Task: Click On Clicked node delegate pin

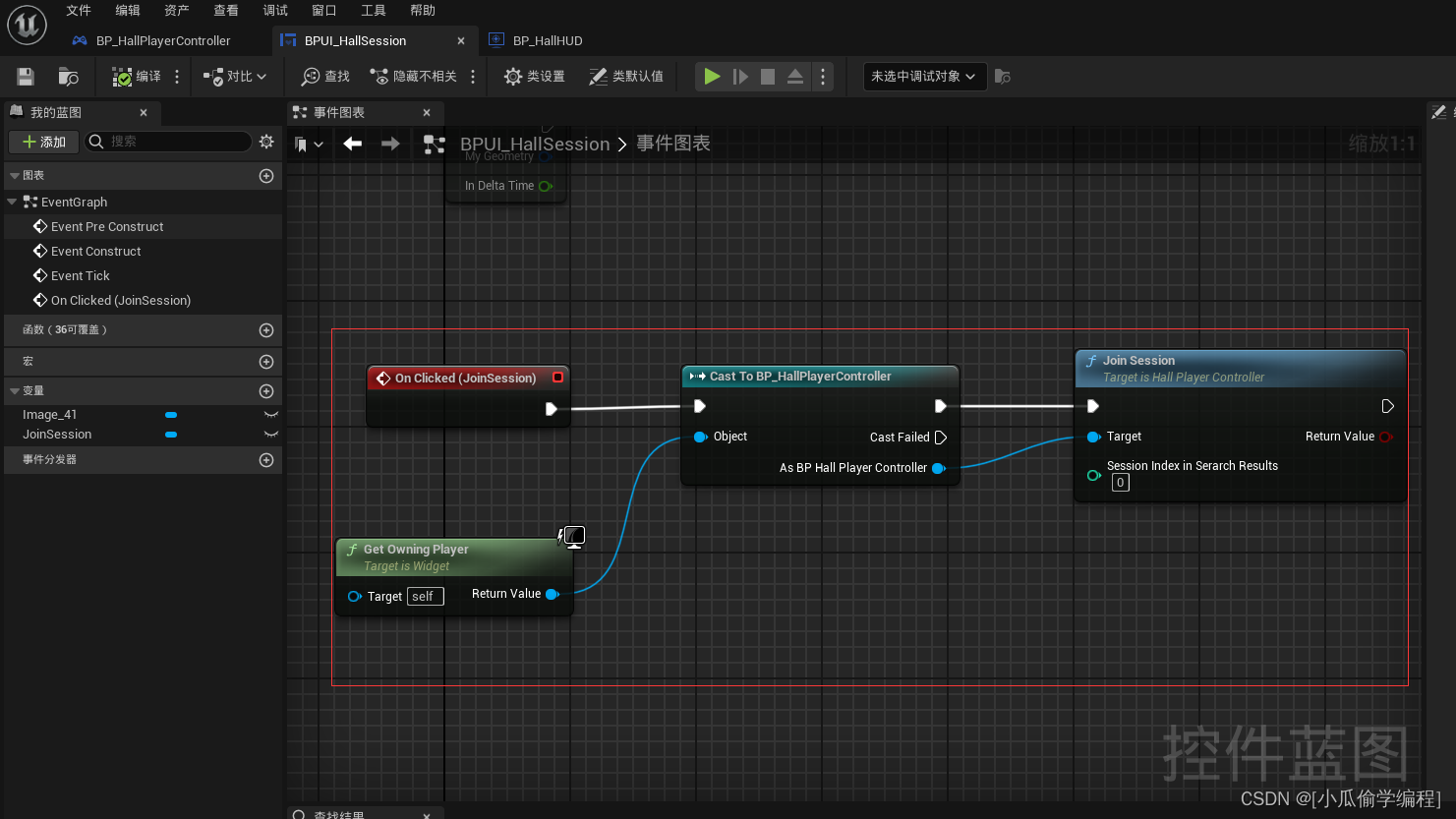Action: (x=557, y=378)
